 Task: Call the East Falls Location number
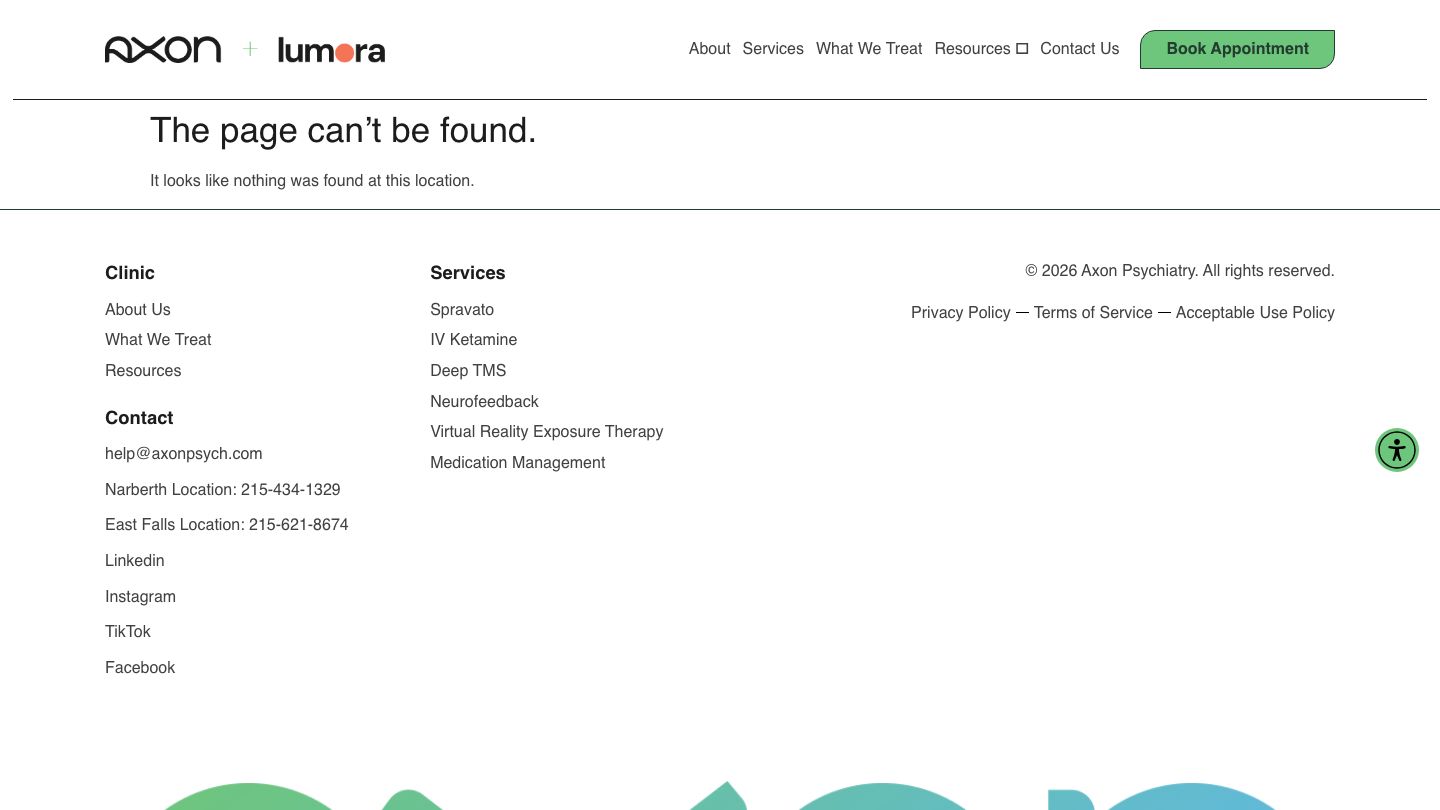pyautogui.click(x=226, y=525)
